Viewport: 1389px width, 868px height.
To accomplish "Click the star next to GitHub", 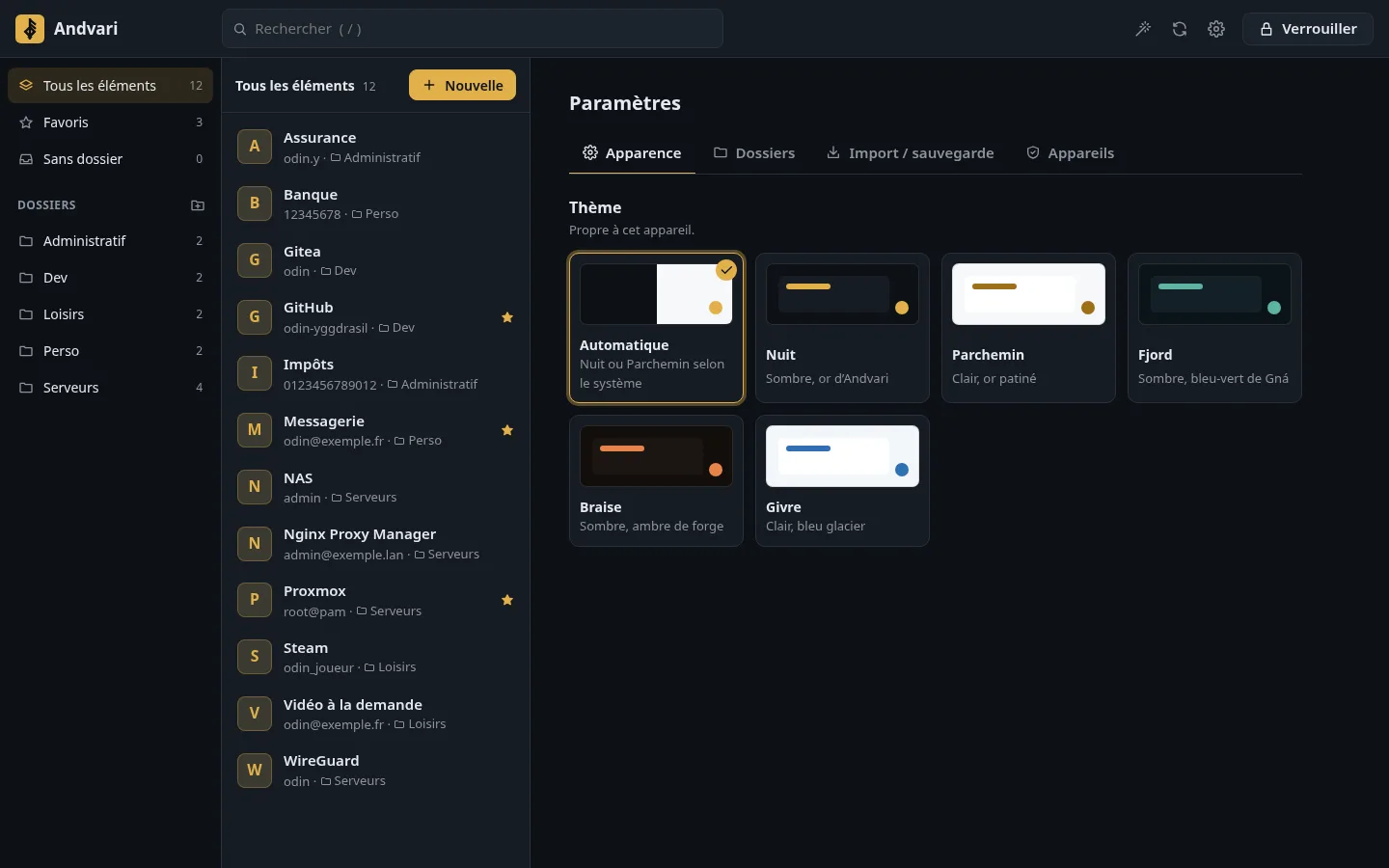I will coord(507,317).
